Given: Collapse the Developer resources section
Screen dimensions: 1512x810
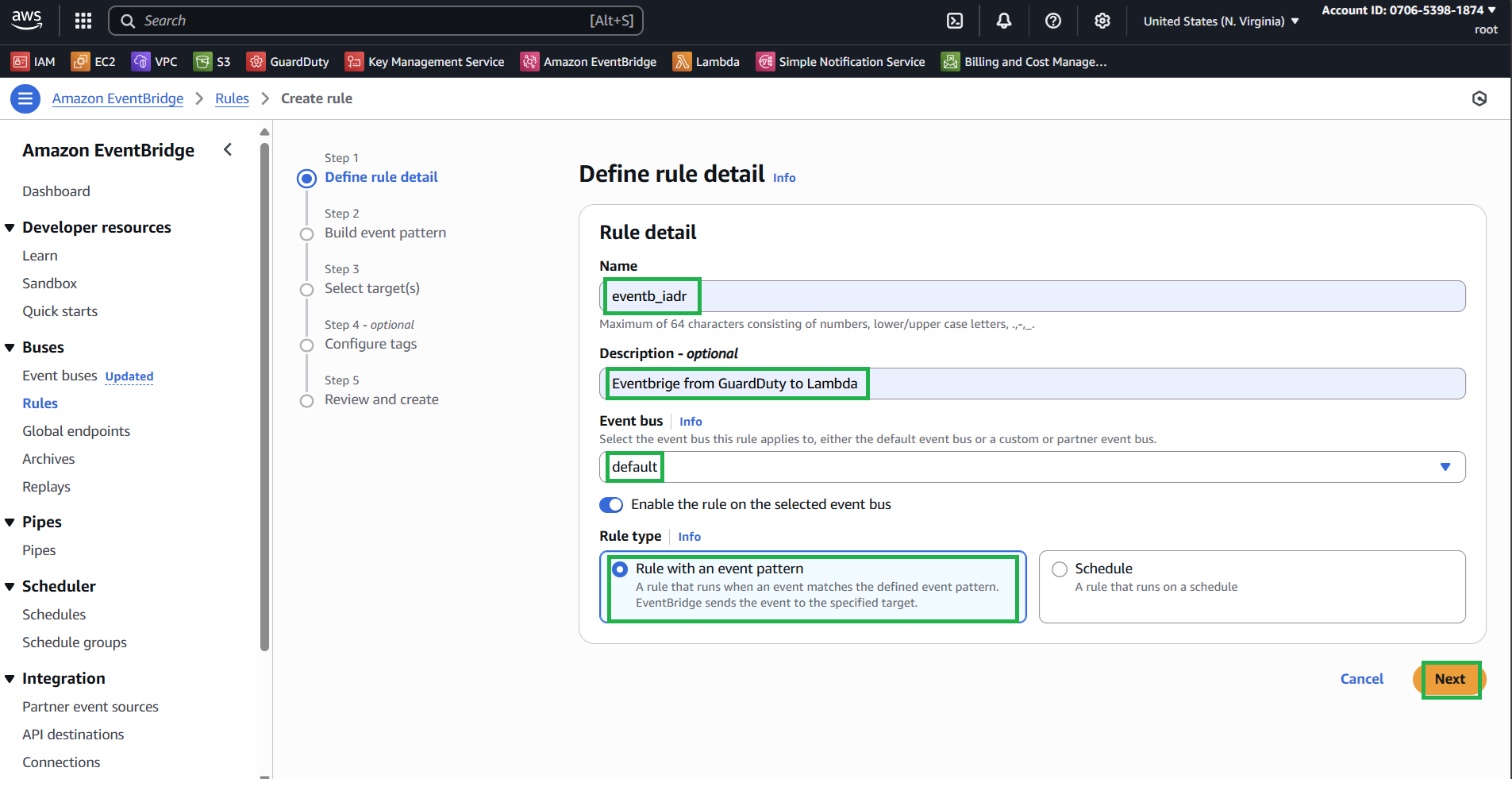Looking at the screenshot, I should point(10,228).
